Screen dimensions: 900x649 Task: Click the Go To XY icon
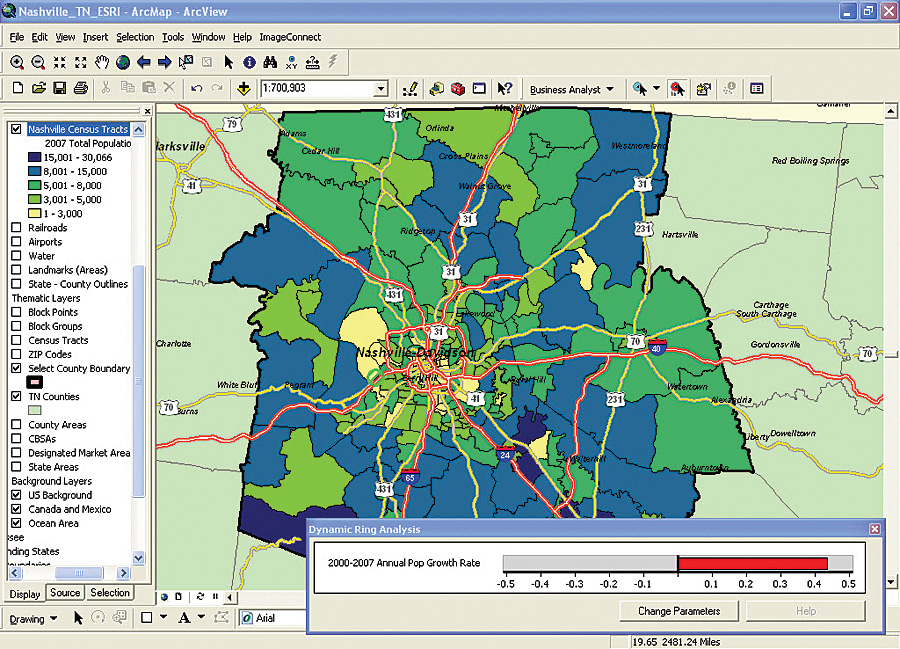(292, 62)
